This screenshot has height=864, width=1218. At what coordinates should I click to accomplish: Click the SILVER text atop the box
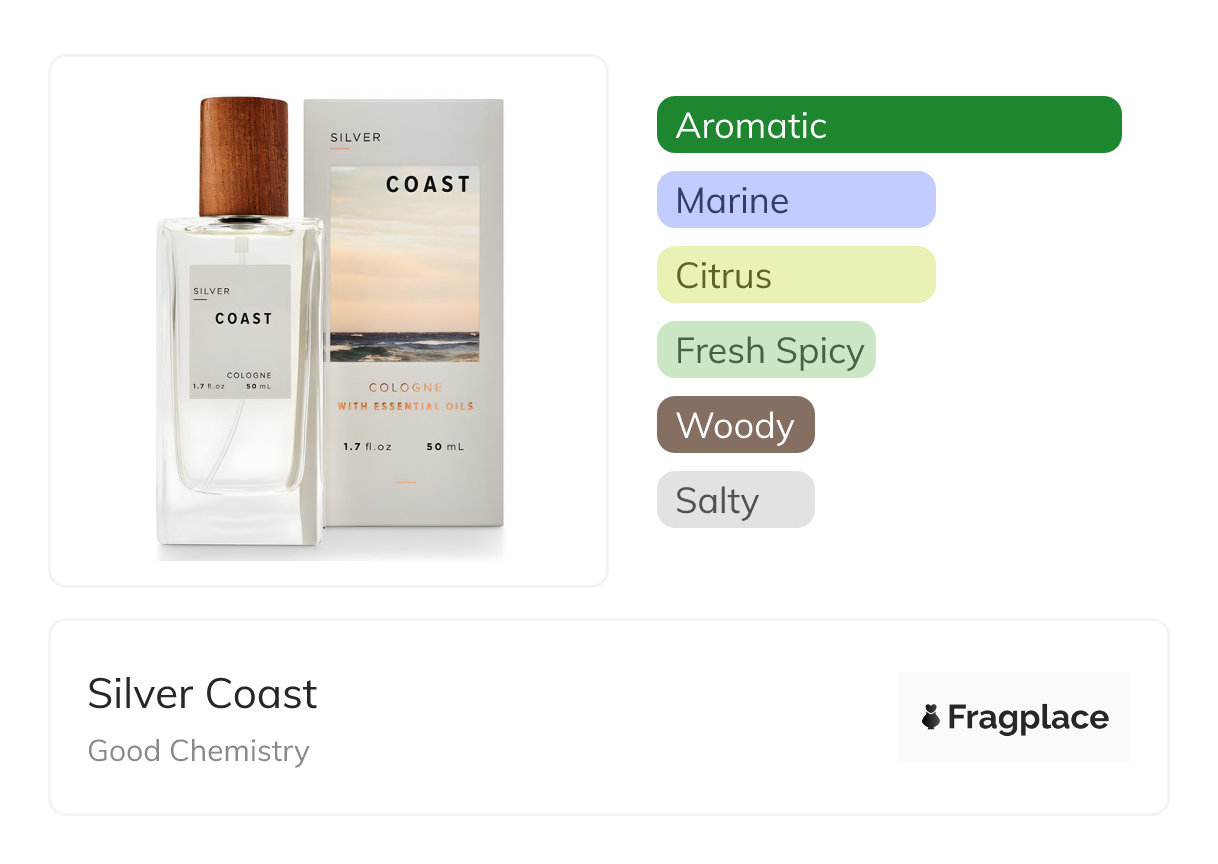(x=355, y=137)
